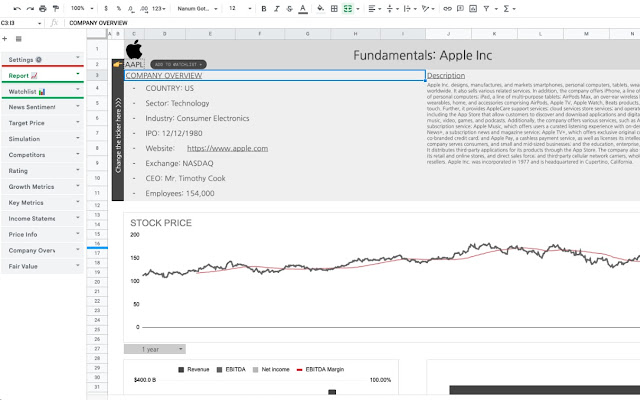Toggle italic formatting
The width and height of the screenshot is (640, 400).
pyautogui.click(x=276, y=9)
